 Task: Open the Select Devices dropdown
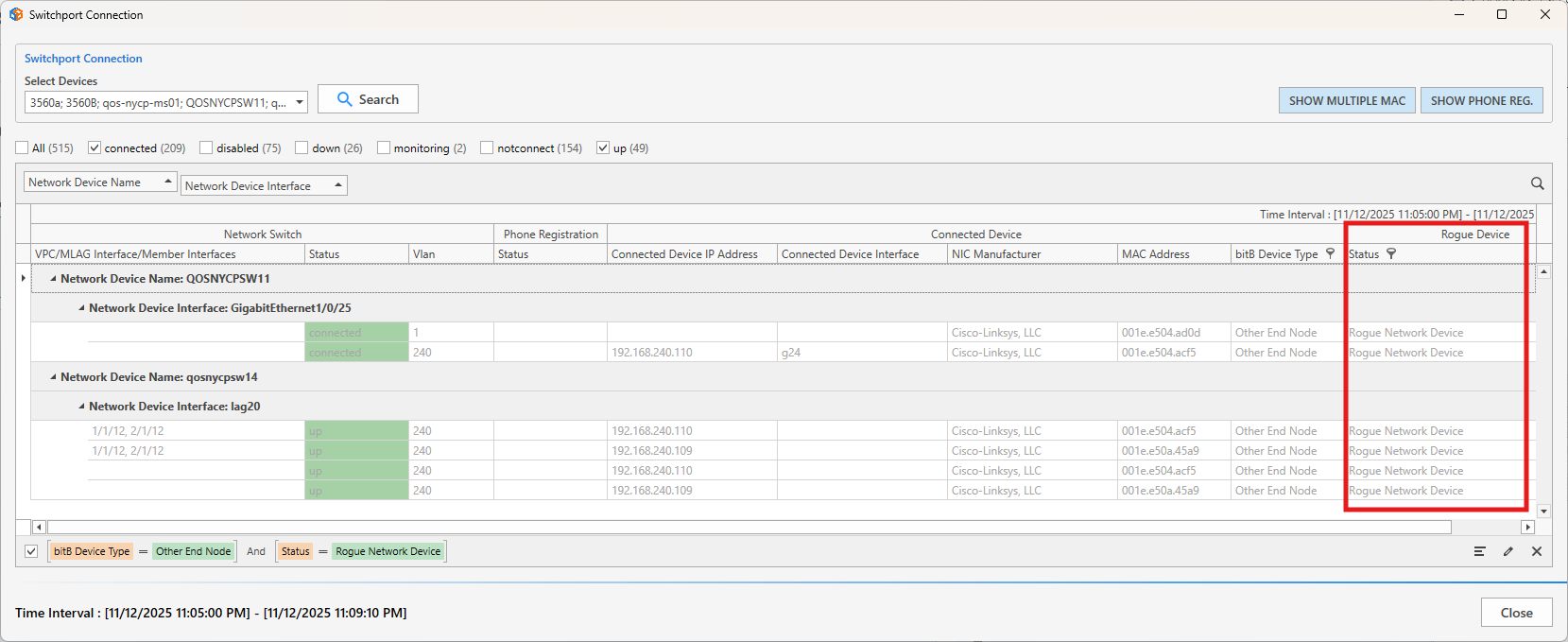tap(300, 102)
